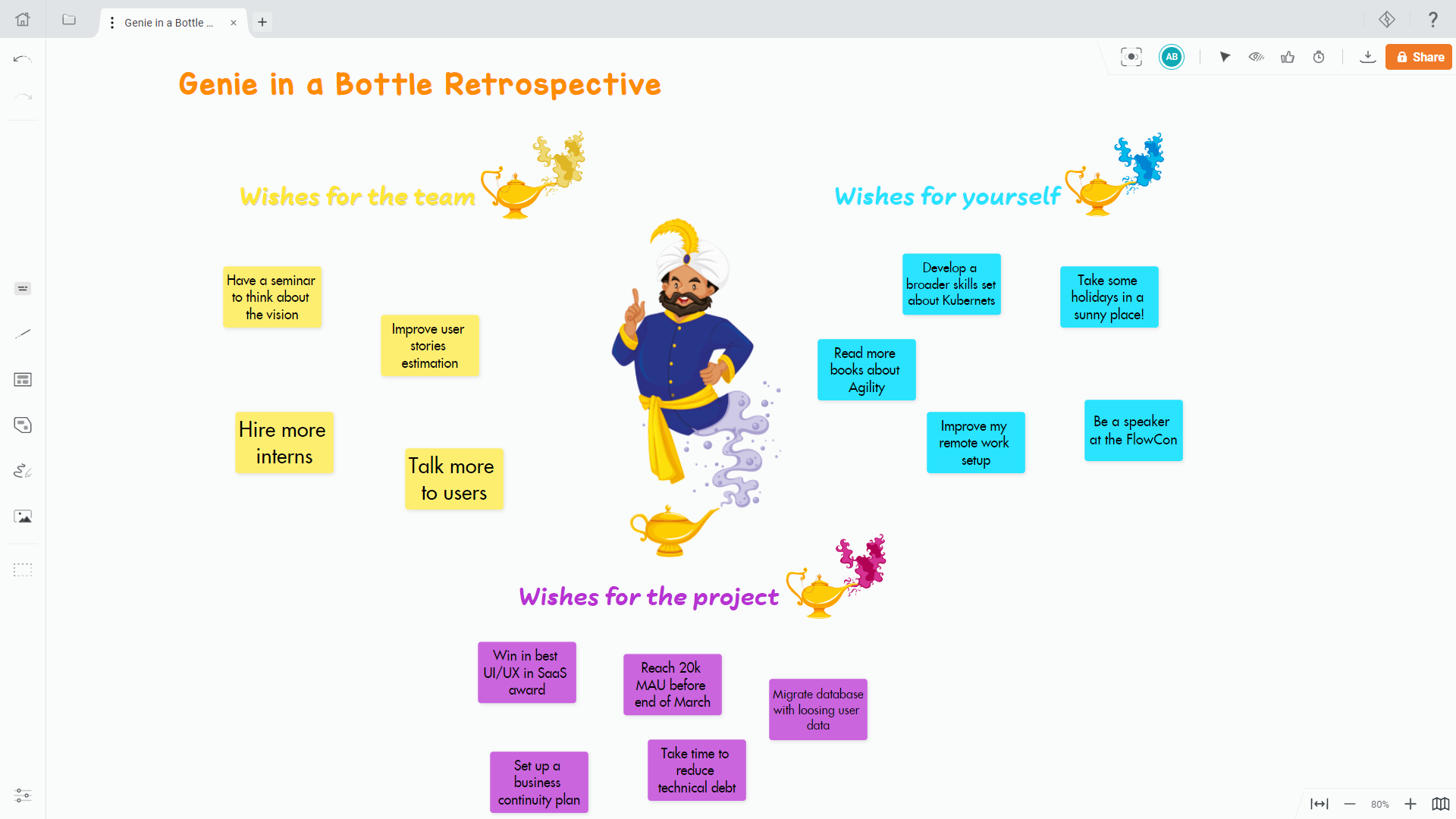Click the zoom in plus button
This screenshot has height=819, width=1456.
pos(1409,800)
